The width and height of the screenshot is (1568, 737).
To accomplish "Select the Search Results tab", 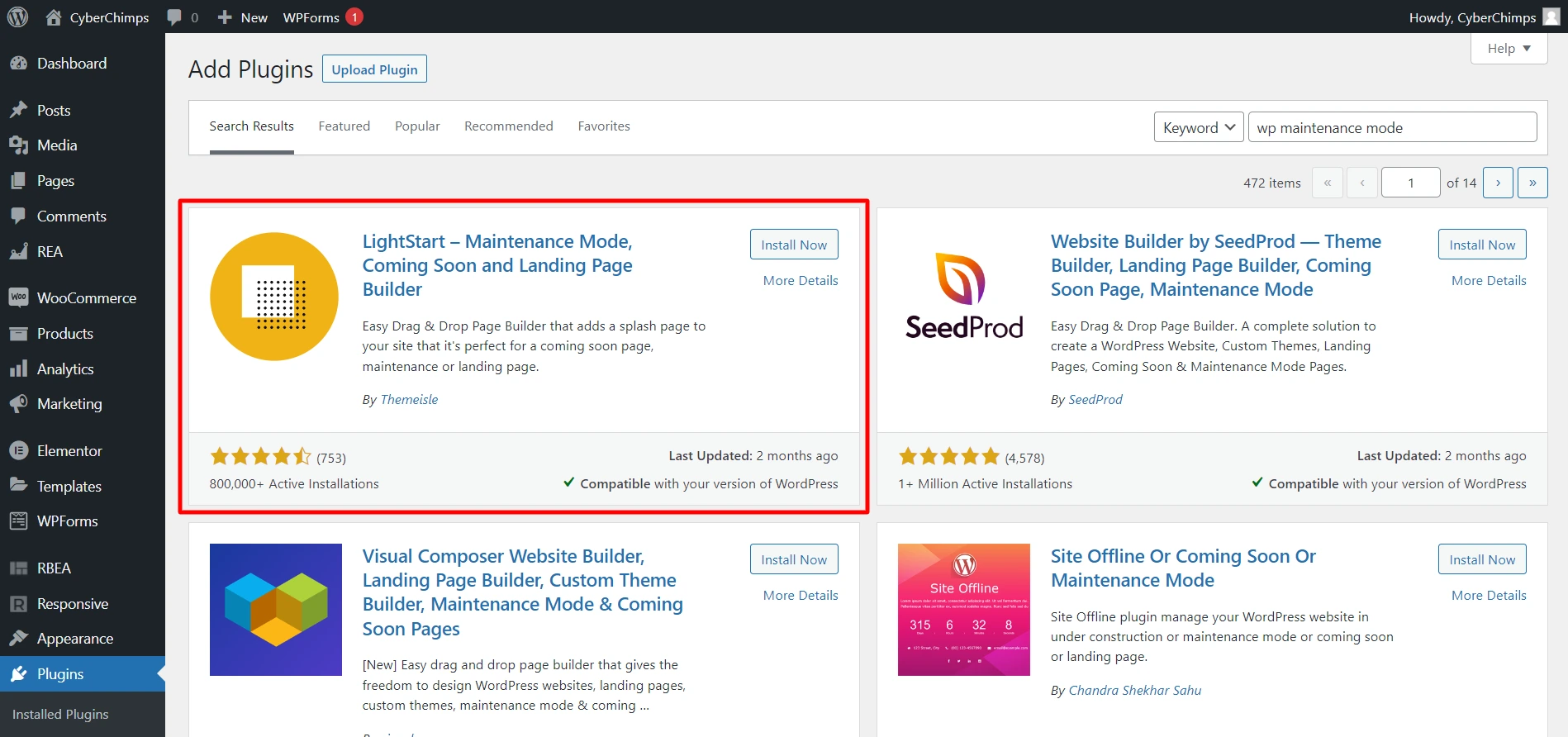I will (252, 126).
